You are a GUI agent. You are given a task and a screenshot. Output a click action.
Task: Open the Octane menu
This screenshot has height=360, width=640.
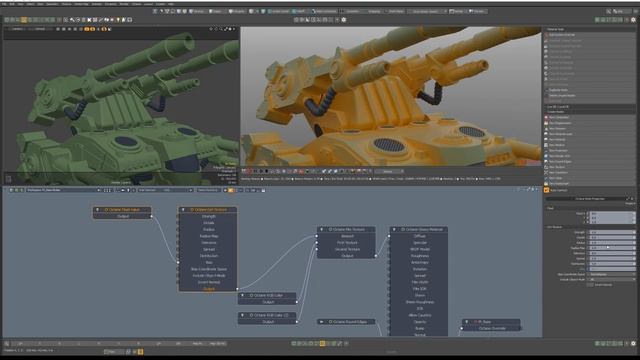(x=136, y=4)
